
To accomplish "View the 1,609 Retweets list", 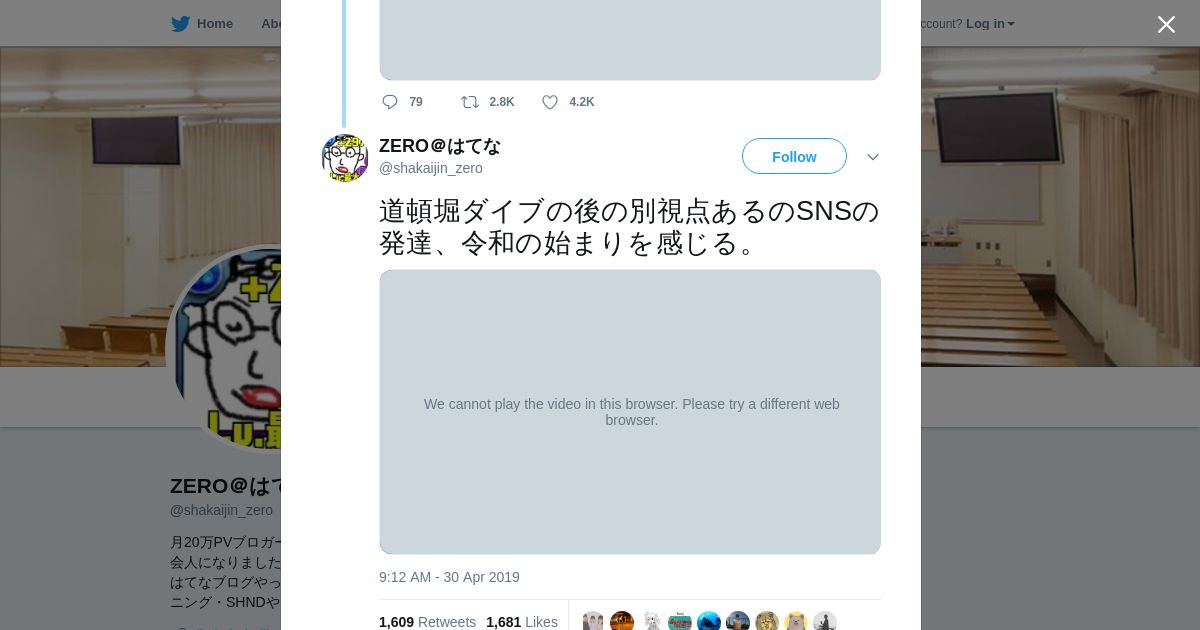I will 427,622.
